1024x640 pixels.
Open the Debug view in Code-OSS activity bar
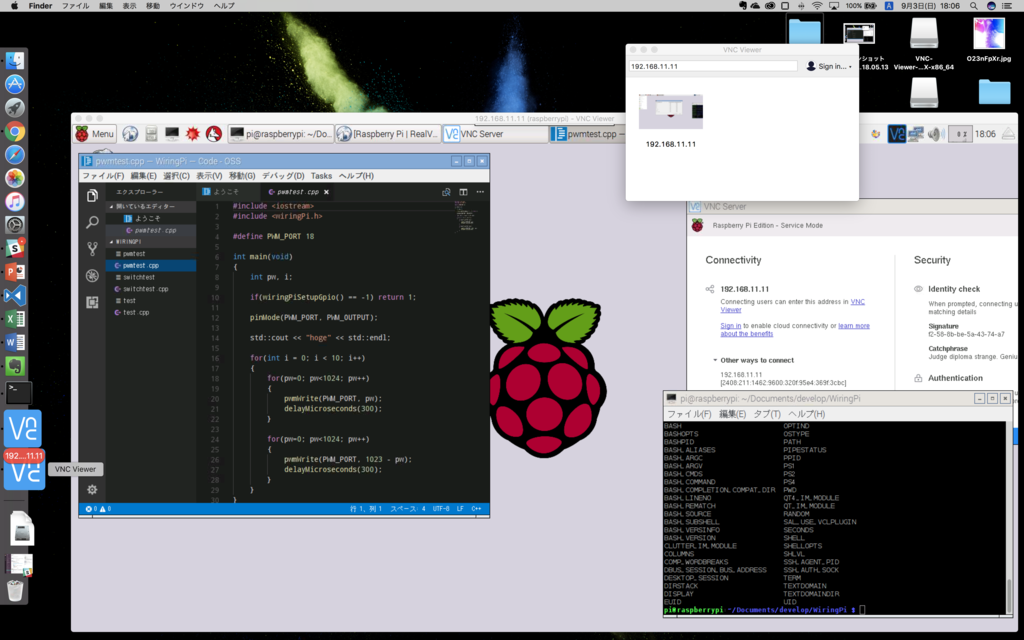tap(92, 276)
